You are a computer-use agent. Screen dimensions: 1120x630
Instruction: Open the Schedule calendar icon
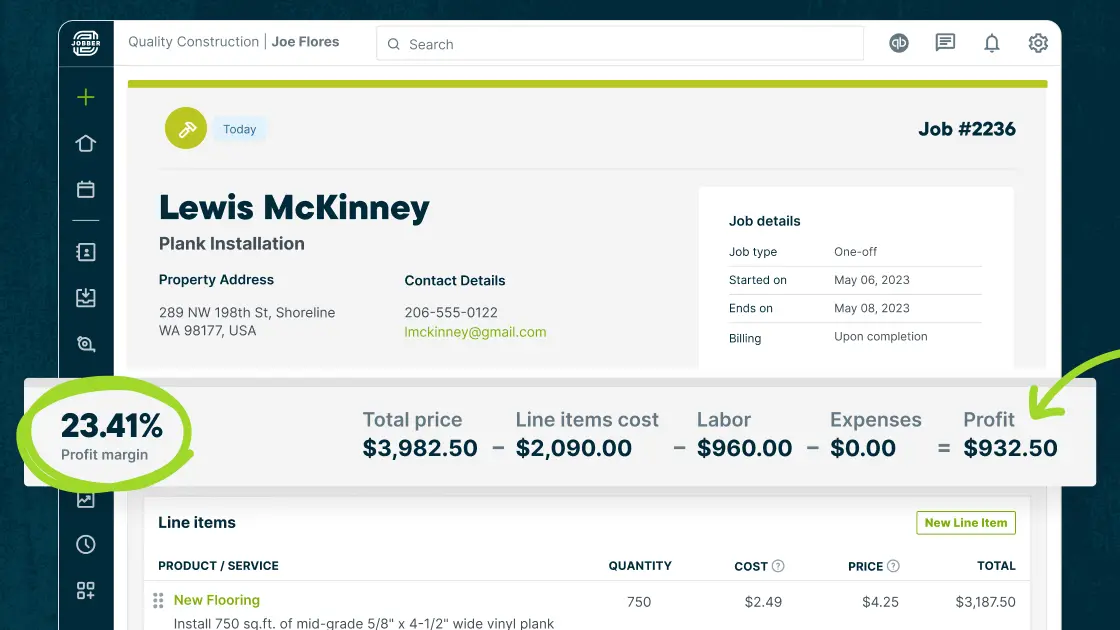85,188
